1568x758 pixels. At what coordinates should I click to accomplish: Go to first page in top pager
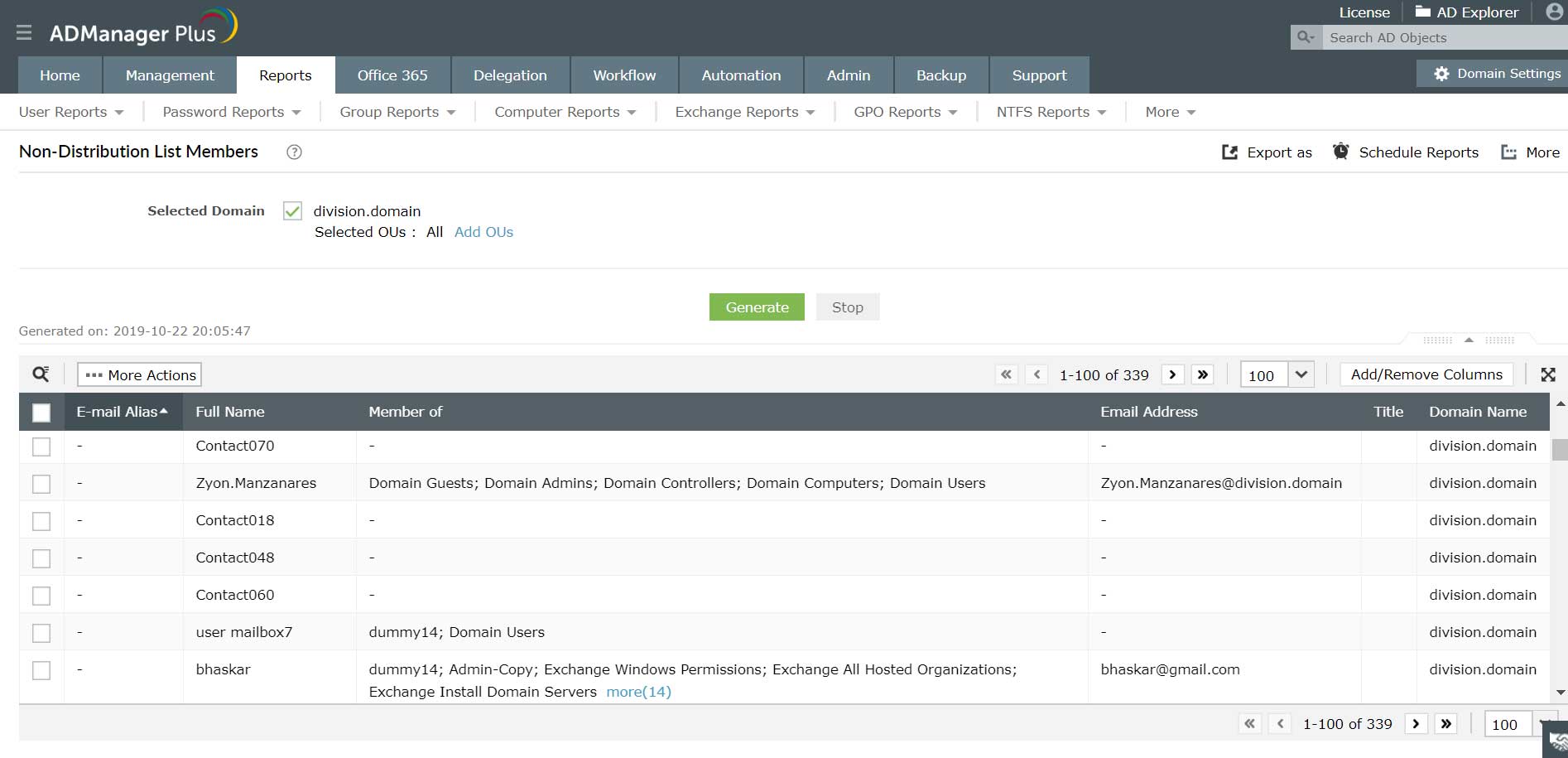coord(1006,374)
